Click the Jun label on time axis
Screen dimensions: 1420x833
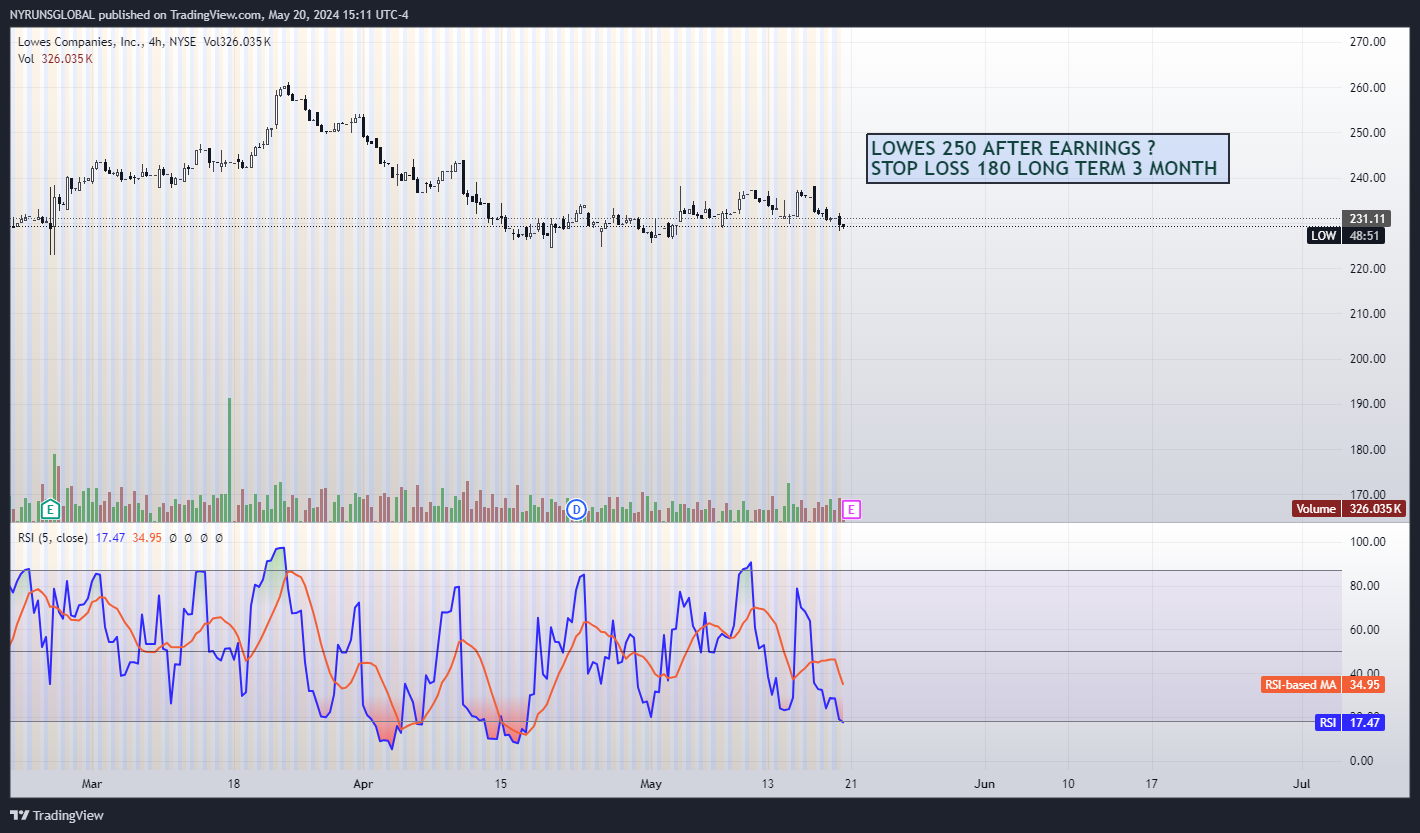pyautogui.click(x=986, y=783)
